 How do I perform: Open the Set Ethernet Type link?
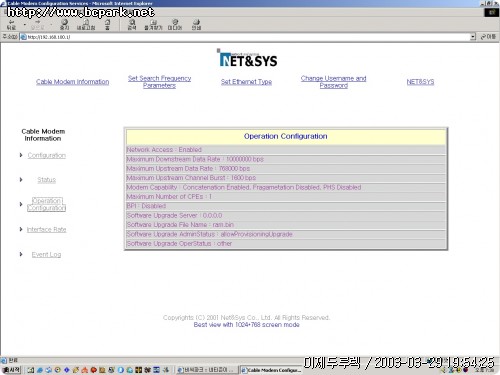coord(246,82)
